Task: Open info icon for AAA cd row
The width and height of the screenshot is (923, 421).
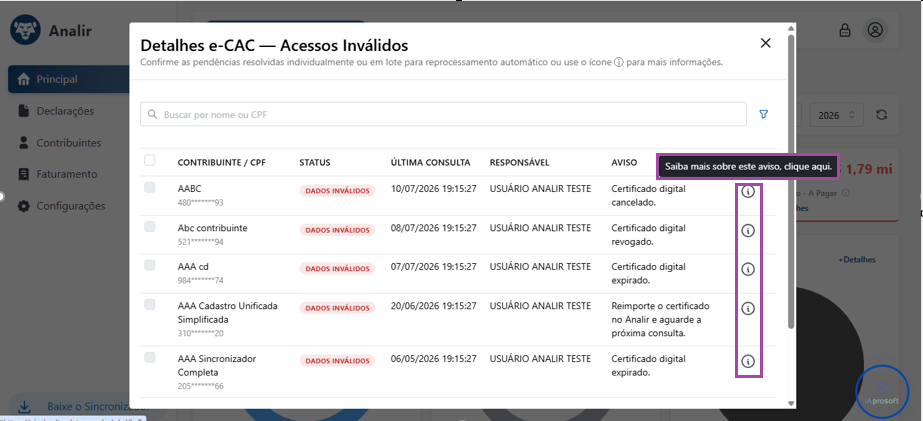Action: (x=748, y=269)
